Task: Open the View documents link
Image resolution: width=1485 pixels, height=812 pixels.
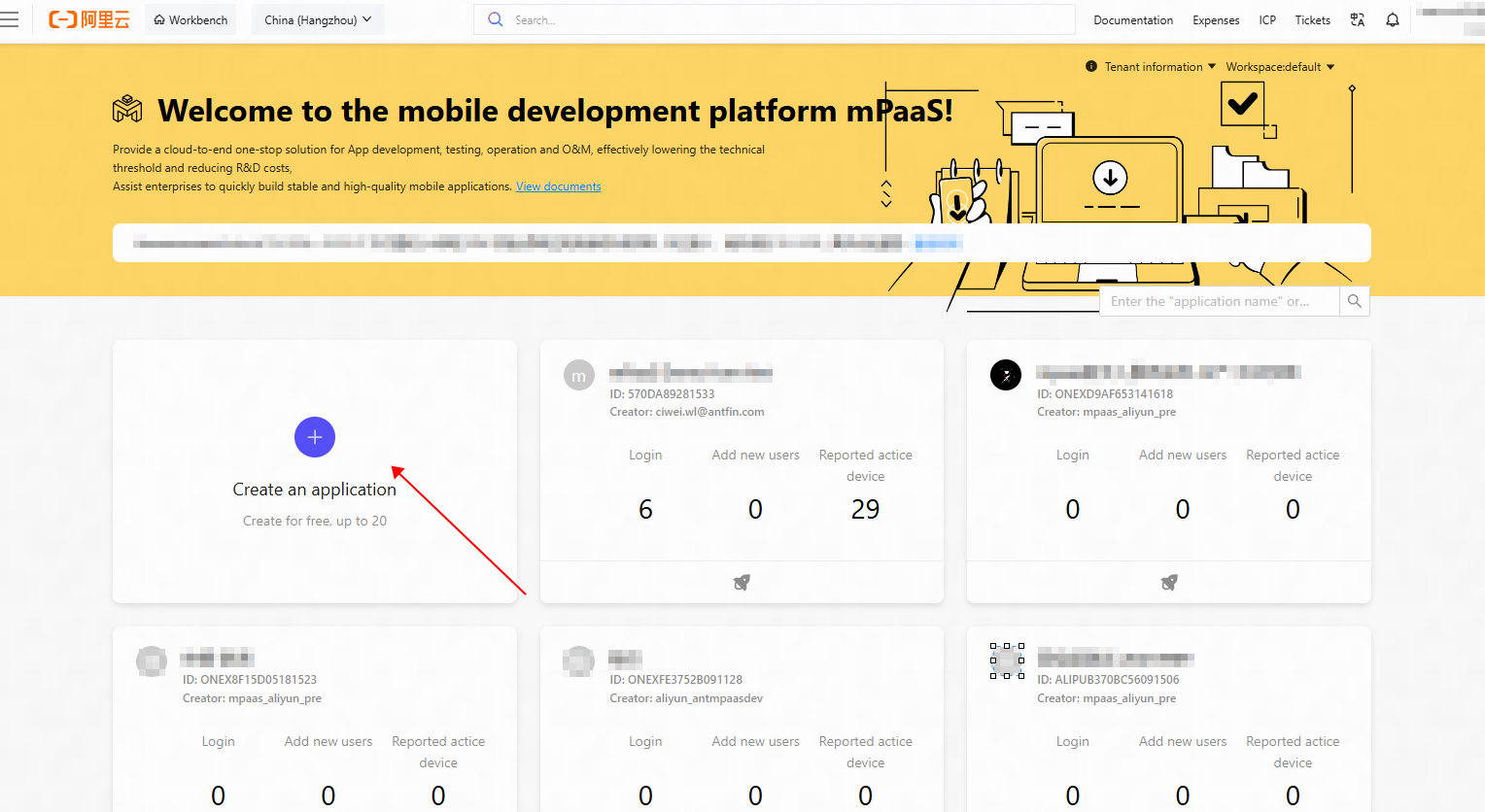Action: 558,186
